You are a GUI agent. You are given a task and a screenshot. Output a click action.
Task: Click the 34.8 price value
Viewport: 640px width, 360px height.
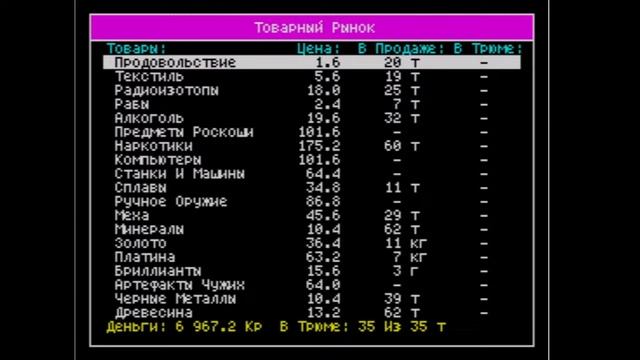pyautogui.click(x=323, y=187)
